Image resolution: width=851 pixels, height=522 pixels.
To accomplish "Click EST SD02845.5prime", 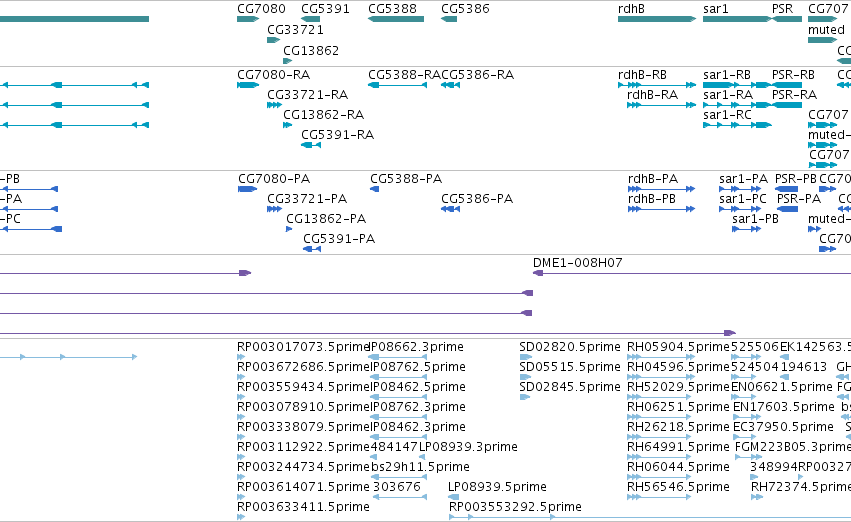I will pyautogui.click(x=570, y=387).
